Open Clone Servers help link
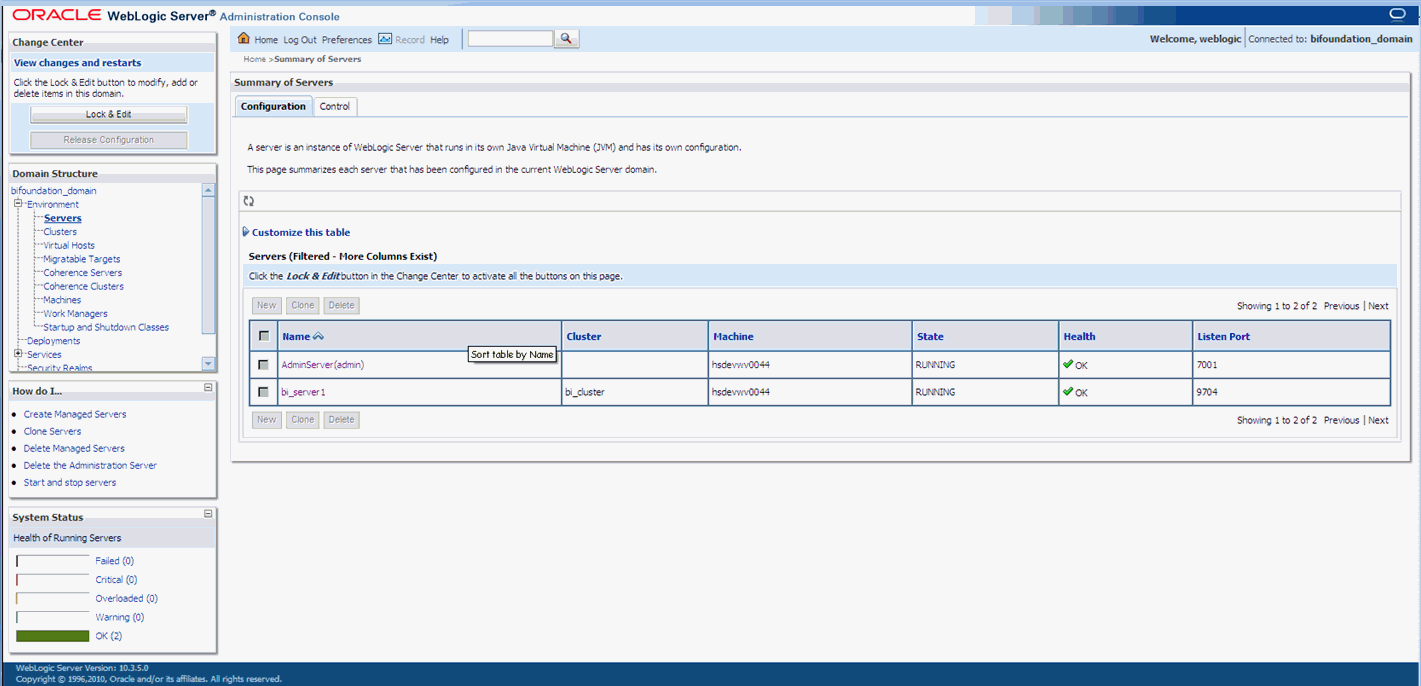 point(52,431)
